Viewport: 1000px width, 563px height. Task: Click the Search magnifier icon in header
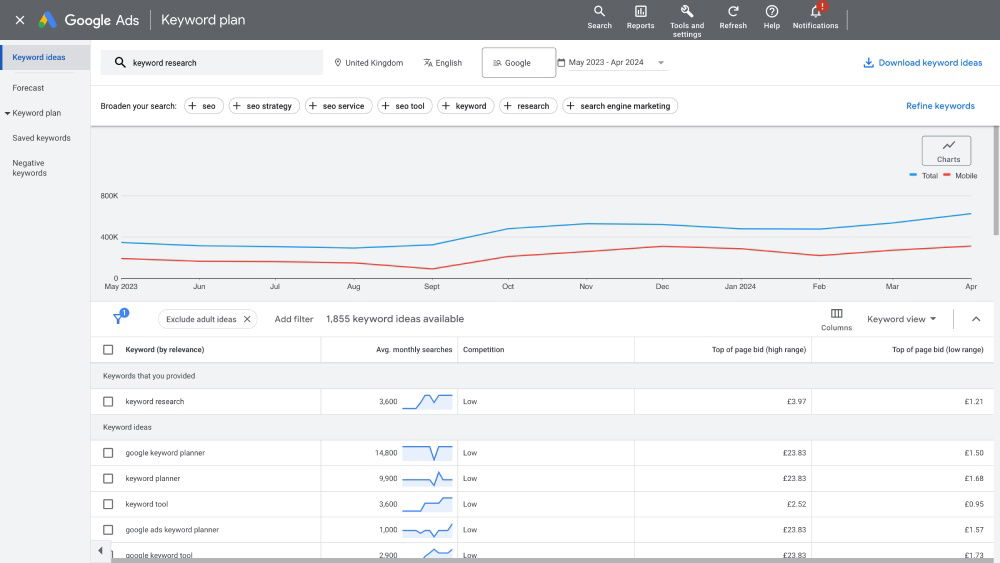click(x=599, y=12)
